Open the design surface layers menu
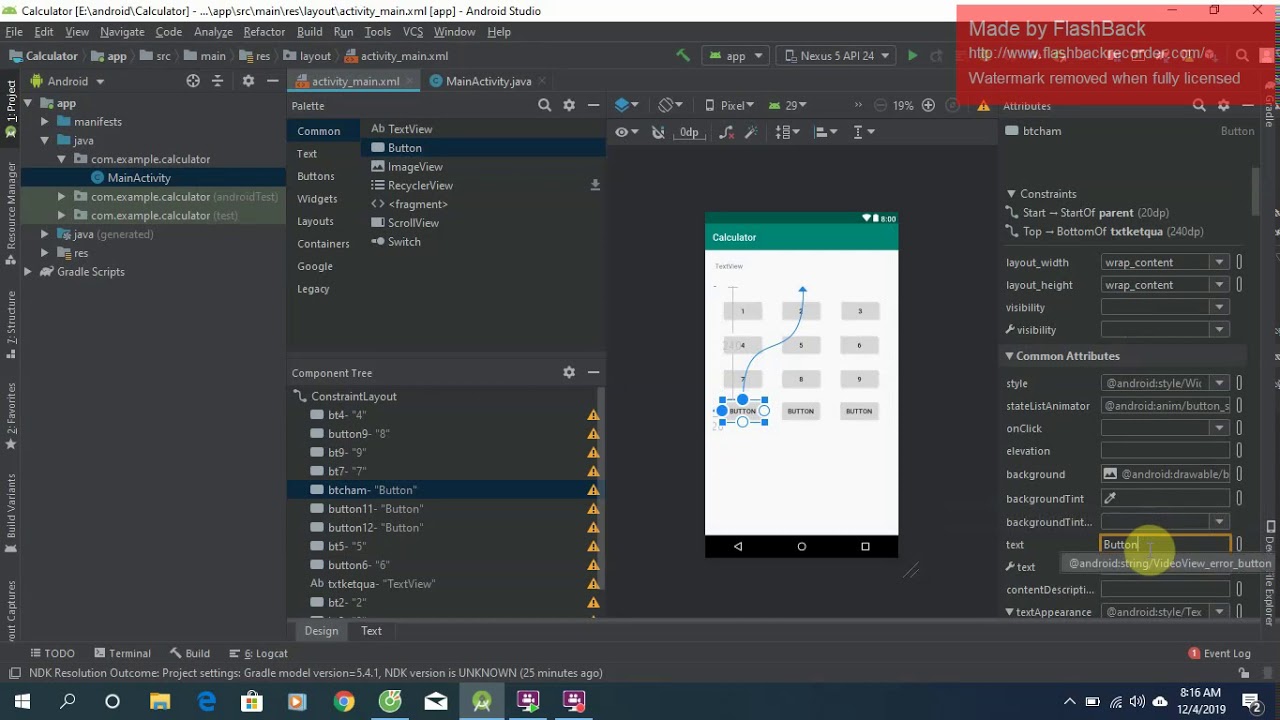 point(627,105)
